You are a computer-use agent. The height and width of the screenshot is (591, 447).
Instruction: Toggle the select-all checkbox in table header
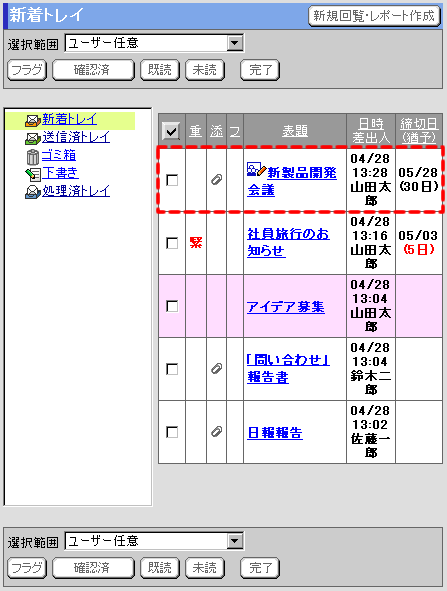click(171, 131)
